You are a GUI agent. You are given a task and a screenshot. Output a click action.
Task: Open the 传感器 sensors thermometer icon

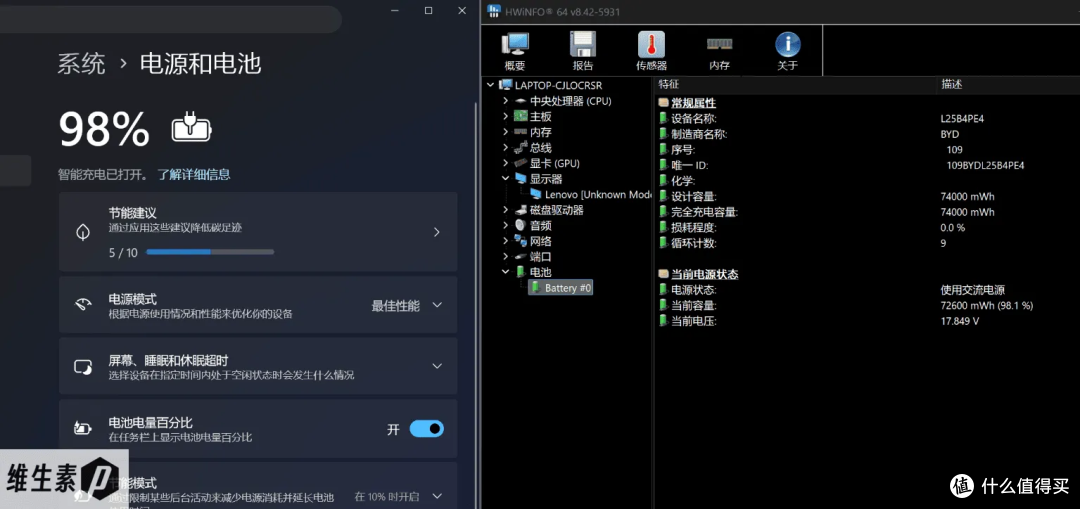(651, 45)
